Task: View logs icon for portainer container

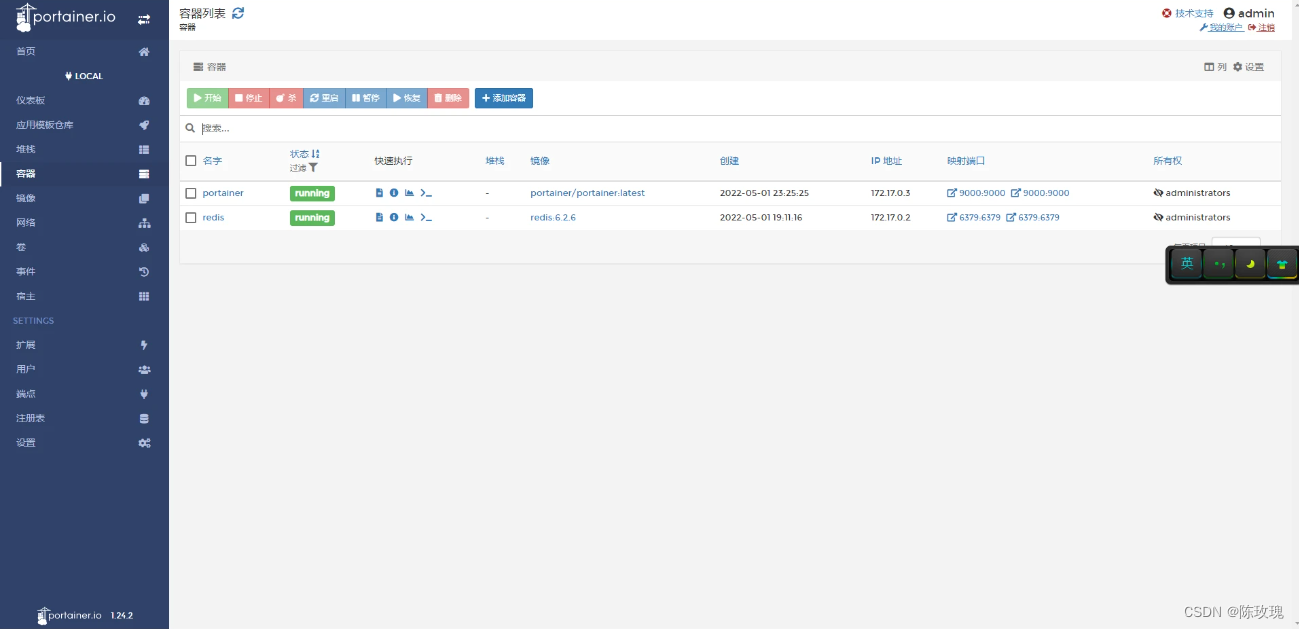Action: [x=379, y=193]
